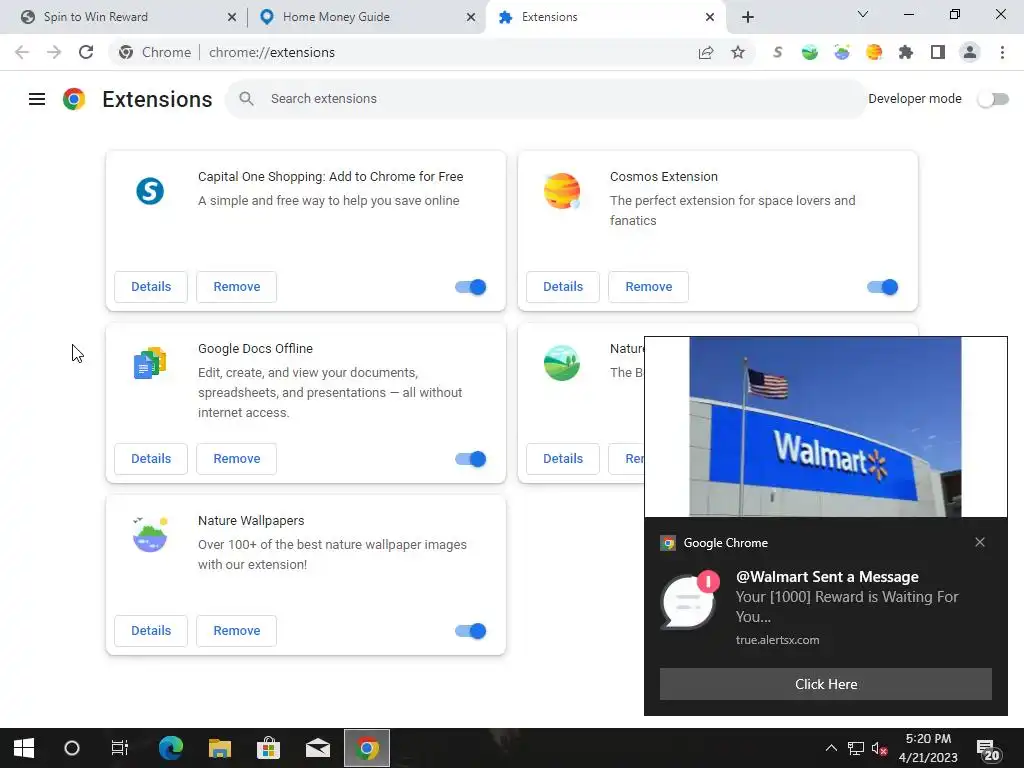Click the network tray icon
Viewport: 1024px width, 768px height.
(856, 748)
